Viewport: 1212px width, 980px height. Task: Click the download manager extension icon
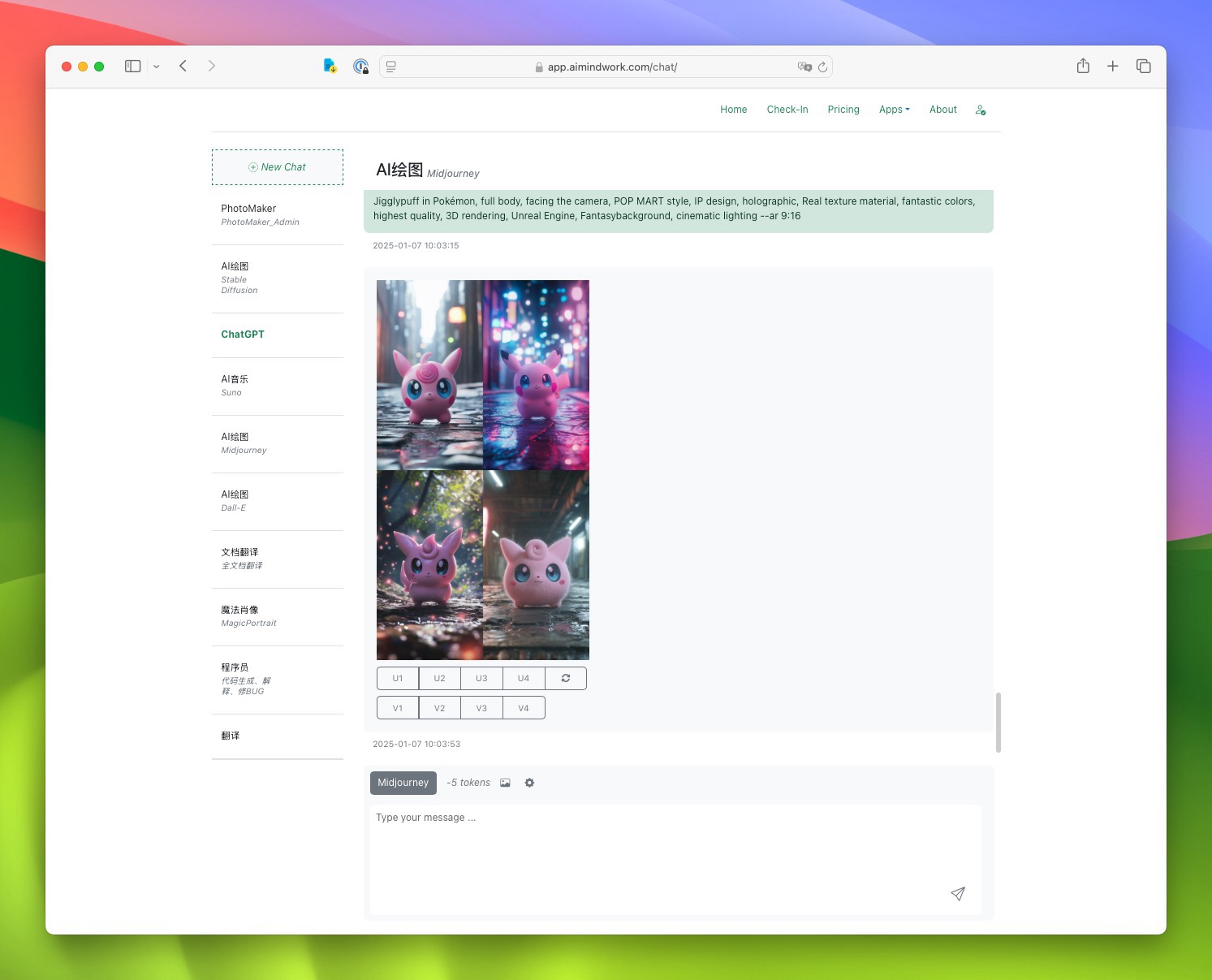[330, 66]
